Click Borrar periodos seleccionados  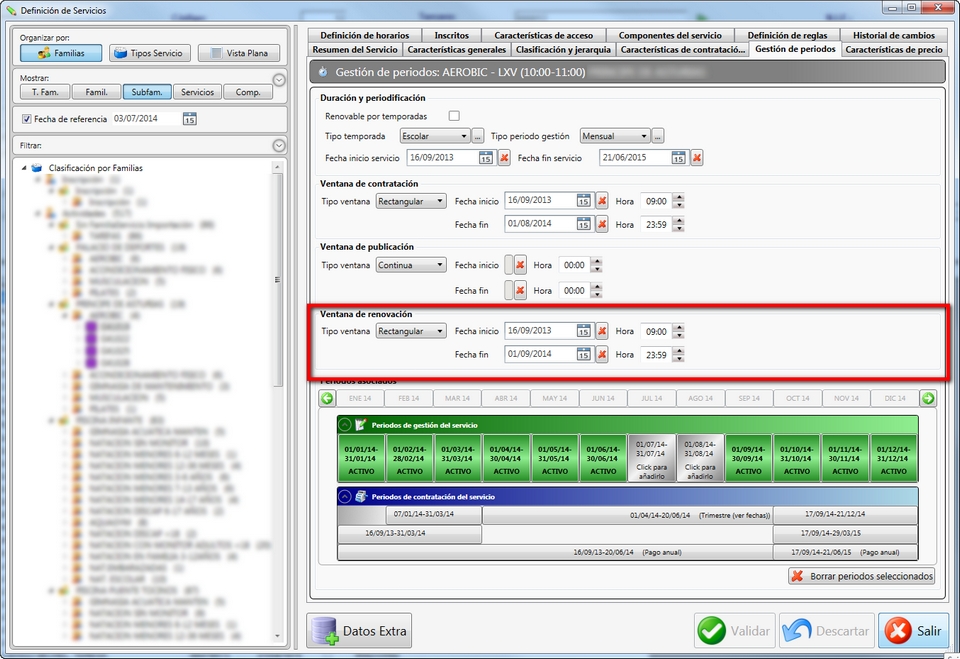click(x=862, y=576)
